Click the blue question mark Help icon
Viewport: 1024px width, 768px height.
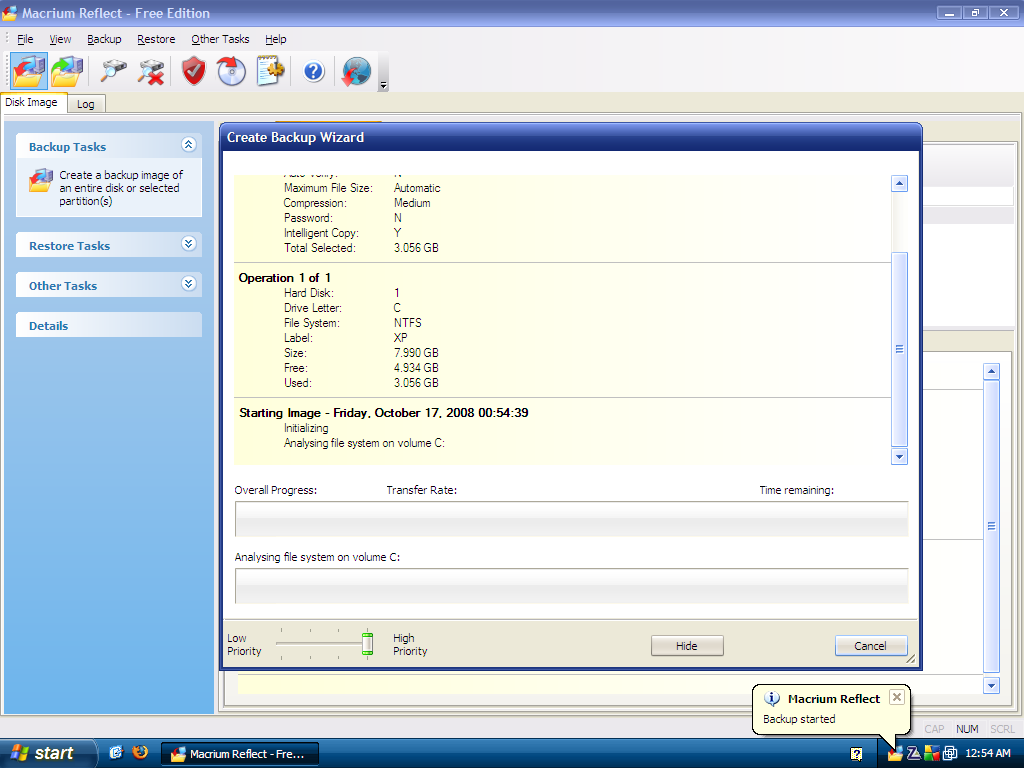313,71
